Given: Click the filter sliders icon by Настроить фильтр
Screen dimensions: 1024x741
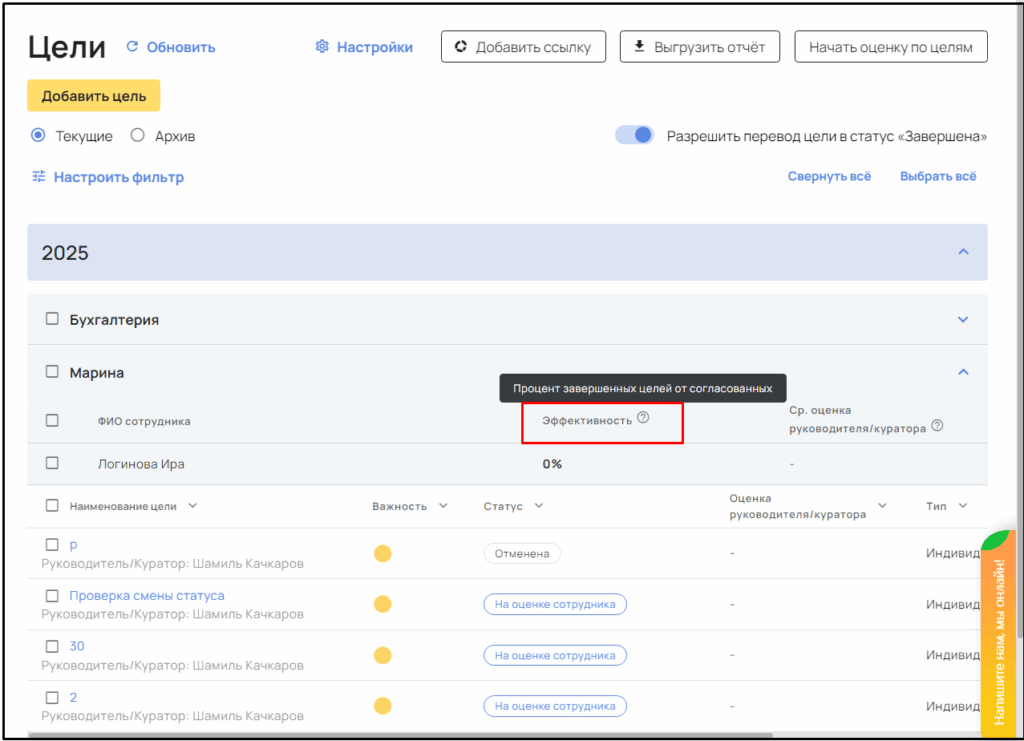Looking at the screenshot, I should (39, 177).
